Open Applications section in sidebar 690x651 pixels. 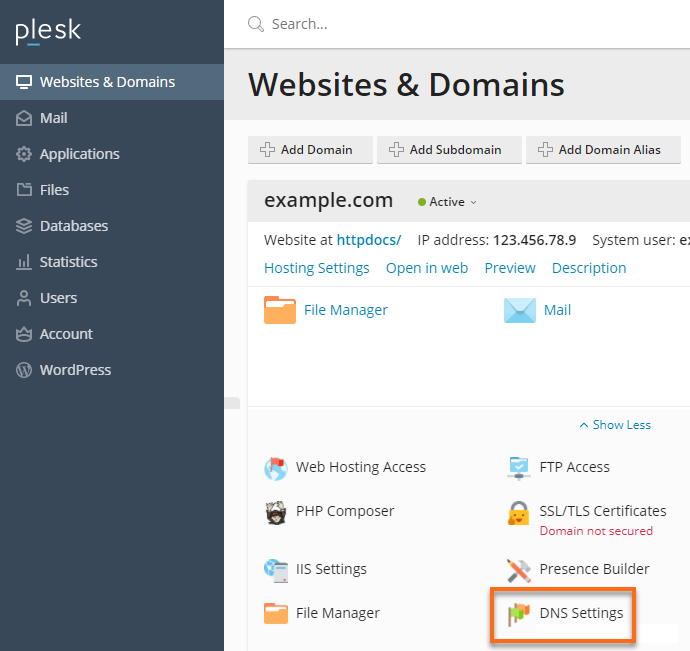coord(112,154)
